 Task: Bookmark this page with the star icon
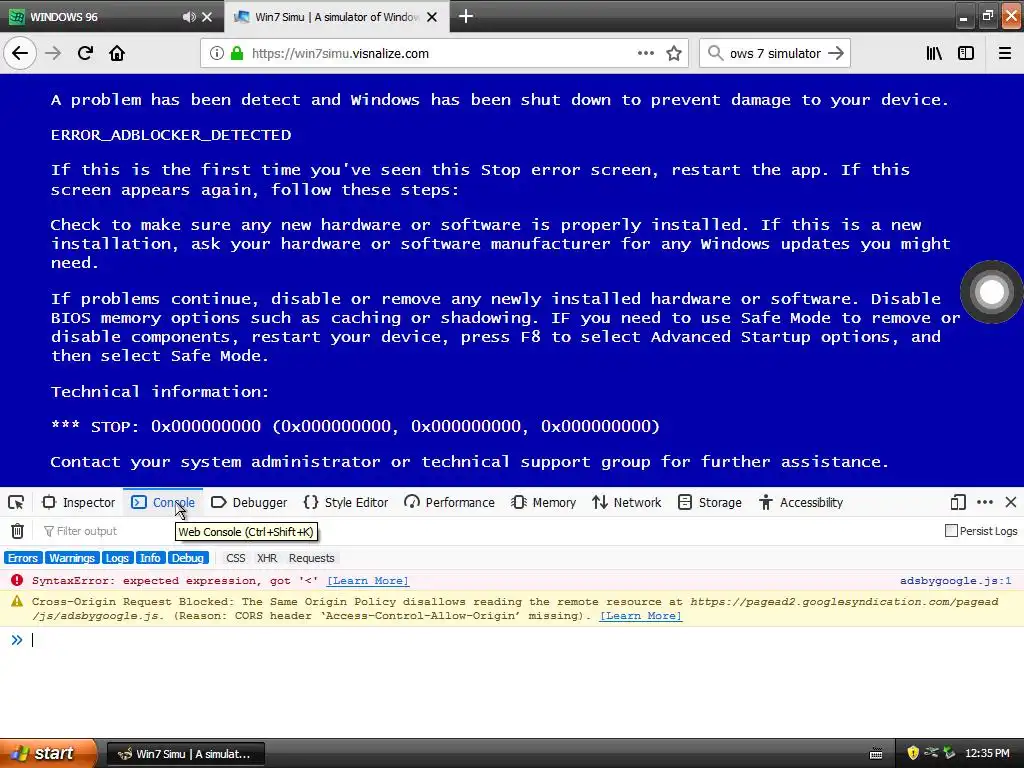tap(674, 54)
